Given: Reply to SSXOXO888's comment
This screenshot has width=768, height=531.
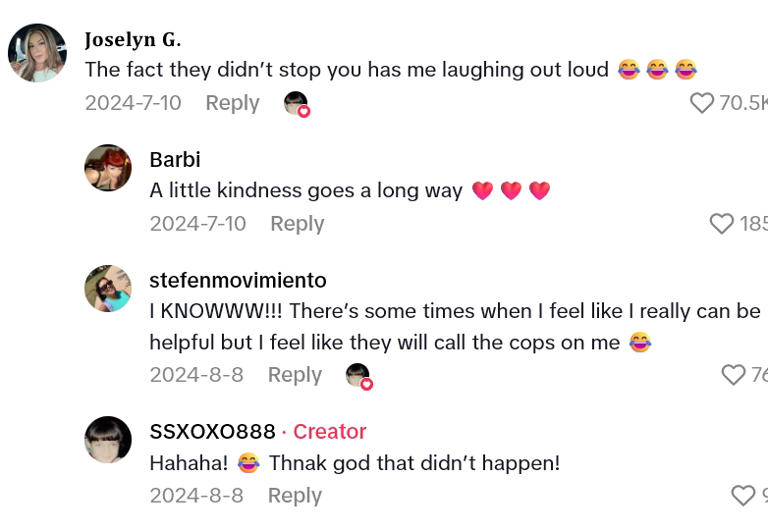Looking at the screenshot, I should click(x=294, y=496).
